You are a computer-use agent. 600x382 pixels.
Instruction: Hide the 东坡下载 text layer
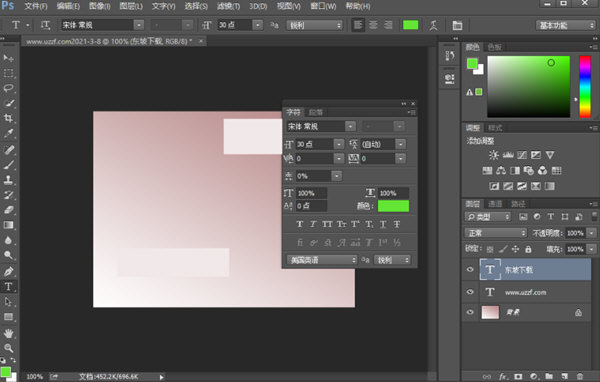click(x=470, y=269)
